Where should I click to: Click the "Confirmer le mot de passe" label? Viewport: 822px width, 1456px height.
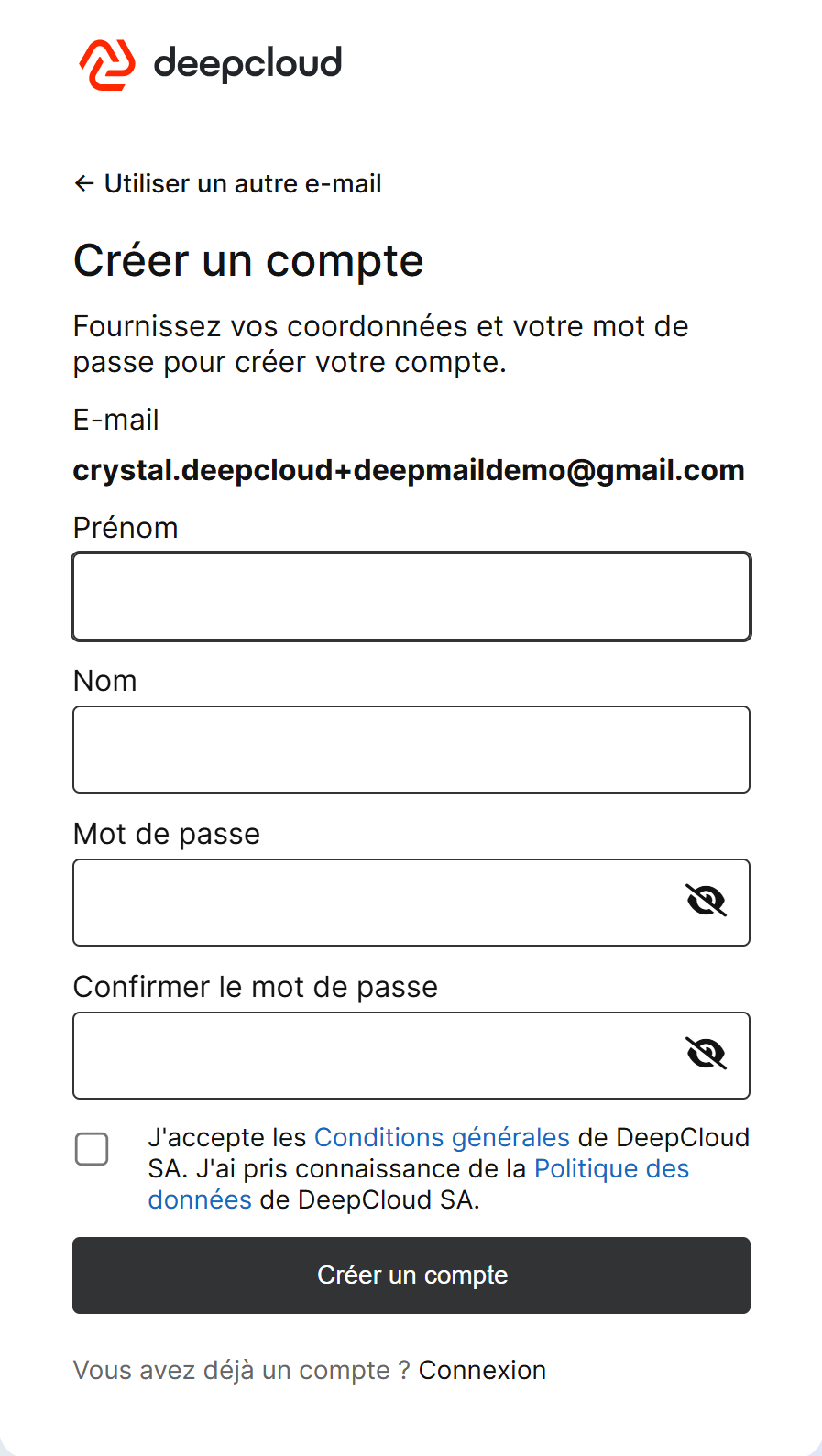256,987
